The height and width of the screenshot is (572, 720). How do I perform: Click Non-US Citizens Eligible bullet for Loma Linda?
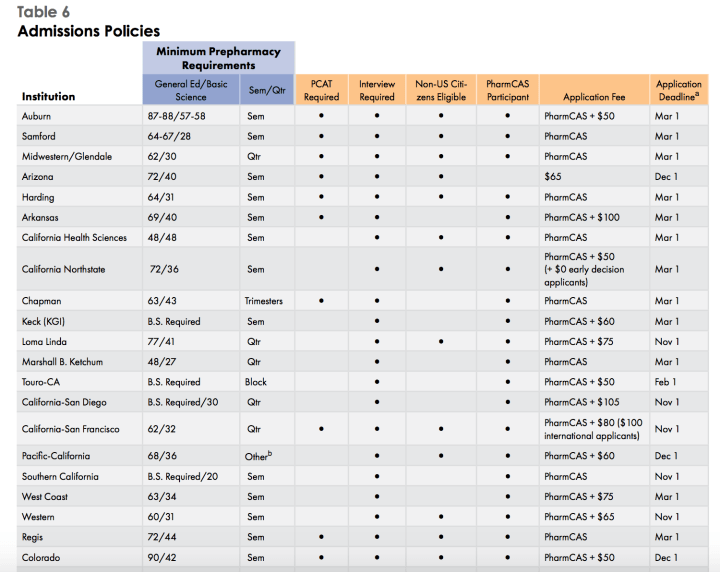point(441,341)
